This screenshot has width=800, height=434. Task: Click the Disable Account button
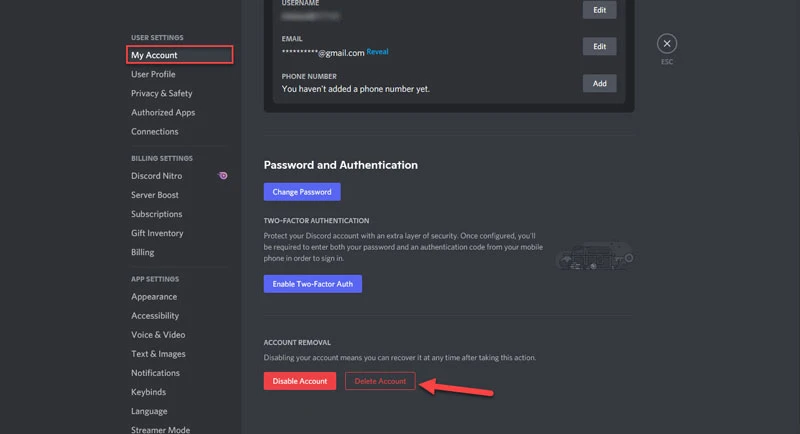(299, 381)
